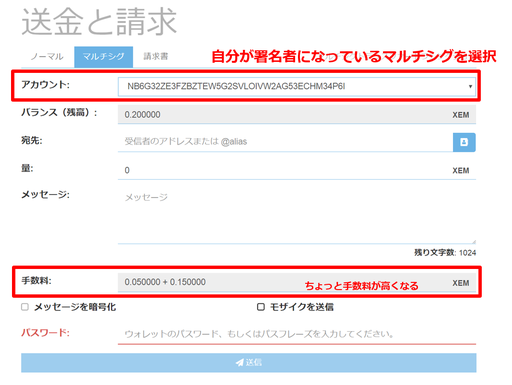
Task: Tick the モザイクを送信 checkbox
Action: pos(261,307)
